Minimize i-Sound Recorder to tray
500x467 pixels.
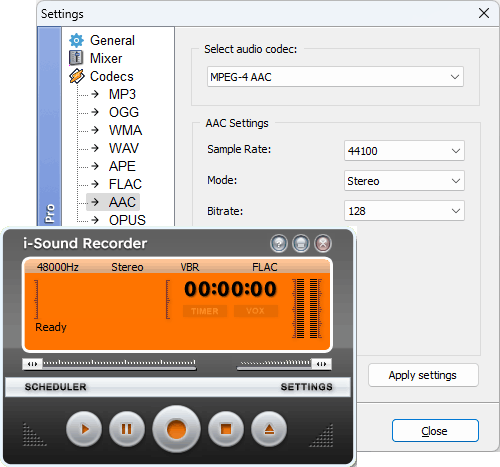(301, 244)
